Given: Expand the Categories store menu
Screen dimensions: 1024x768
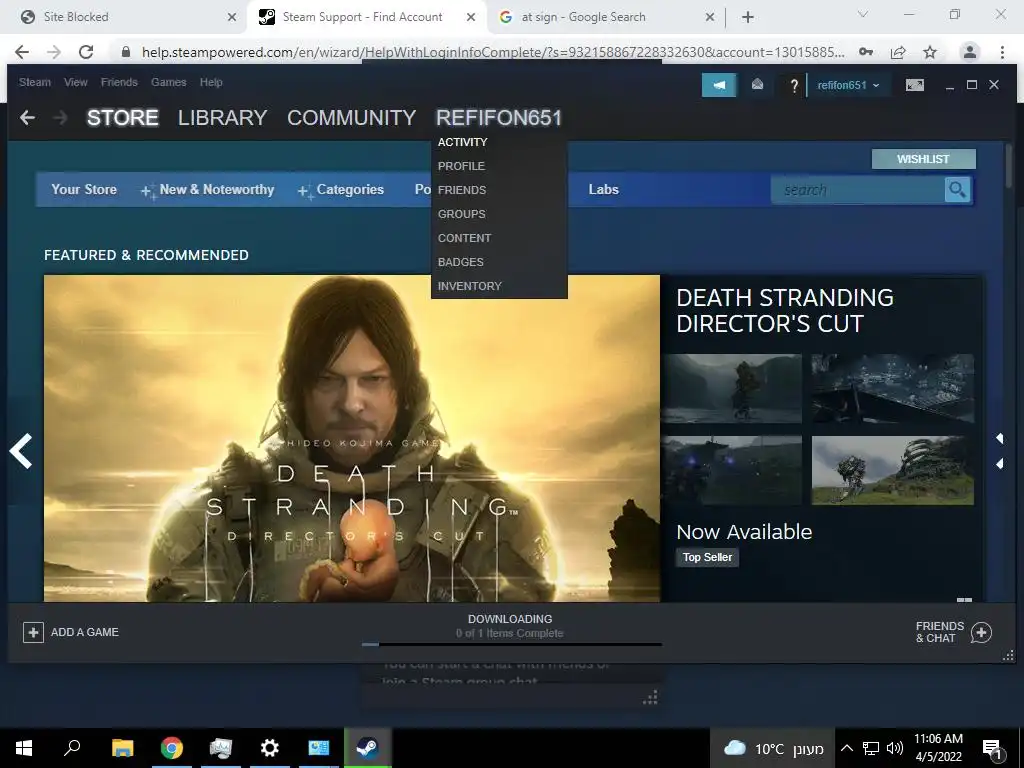Looking at the screenshot, I should pyautogui.click(x=341, y=189).
